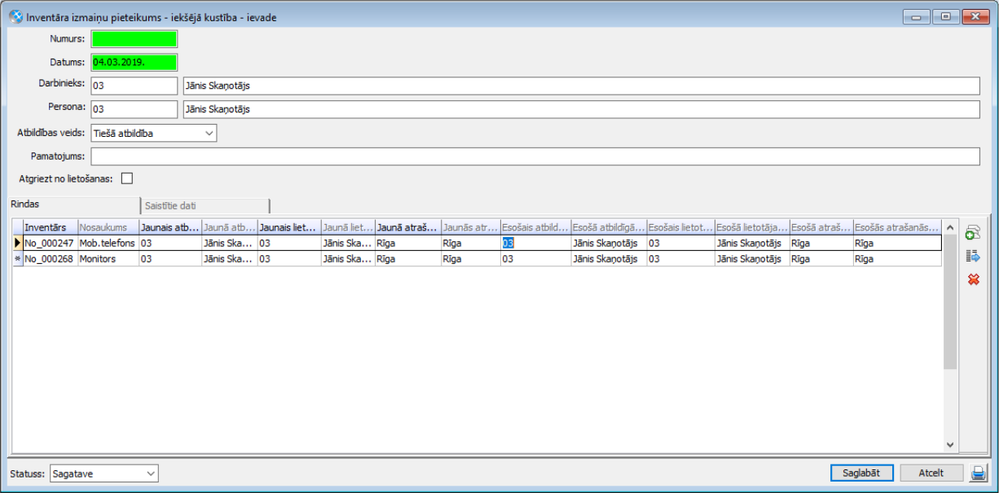Screen dimensions: 999x493
Task: Click Saglabāt button
Action: tap(861, 473)
